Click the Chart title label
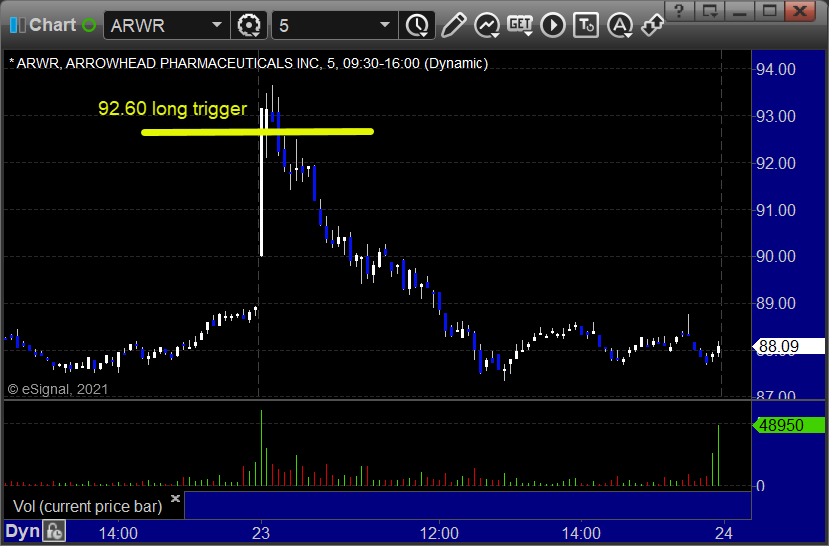Viewport: 829px width, 546px height. coord(53,25)
